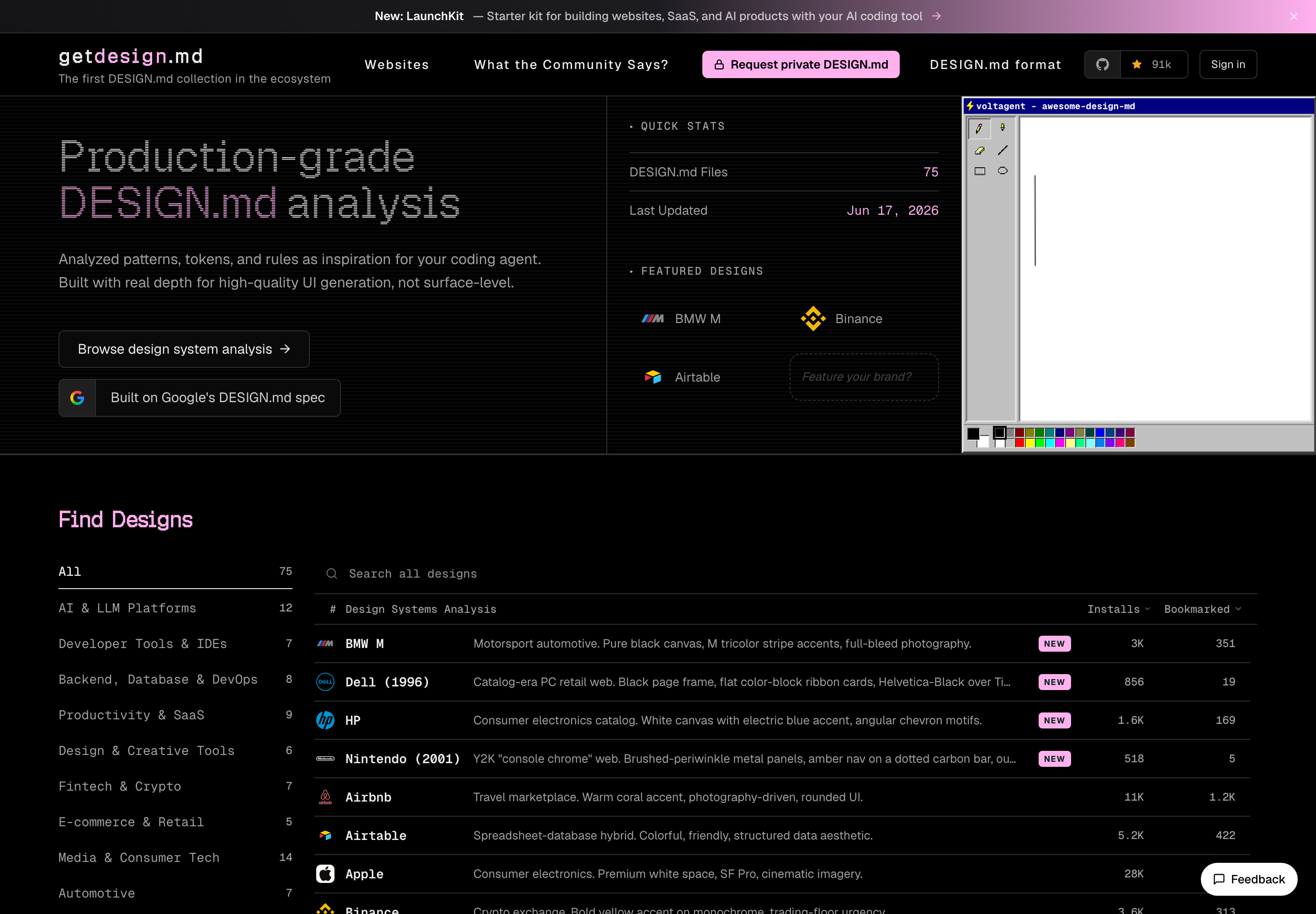Click the Binance logo in Featured Designs
Viewport: 1316px width, 914px height.
pos(812,319)
